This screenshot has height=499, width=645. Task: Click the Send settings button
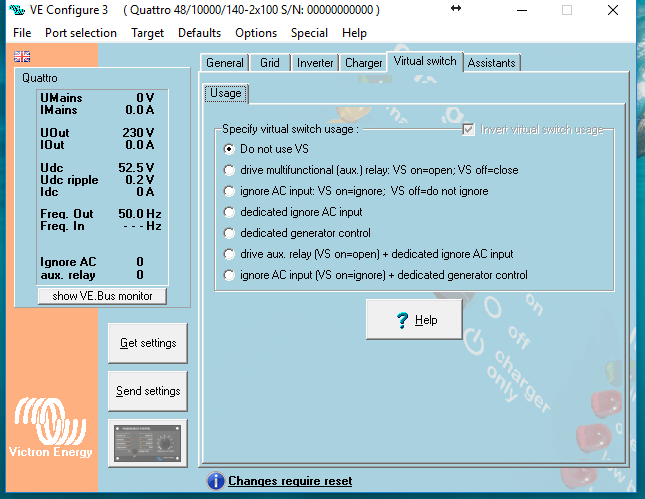[148, 391]
